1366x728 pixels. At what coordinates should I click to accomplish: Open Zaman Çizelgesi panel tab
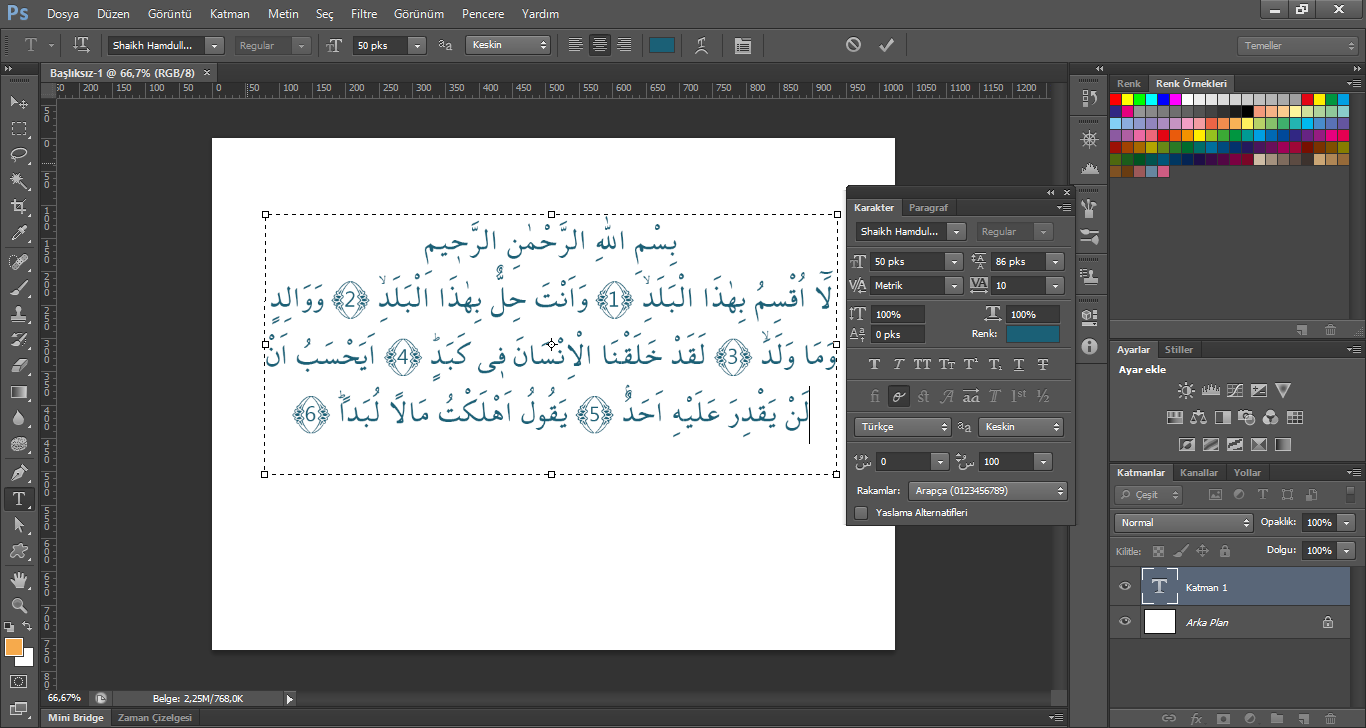[x=155, y=718]
